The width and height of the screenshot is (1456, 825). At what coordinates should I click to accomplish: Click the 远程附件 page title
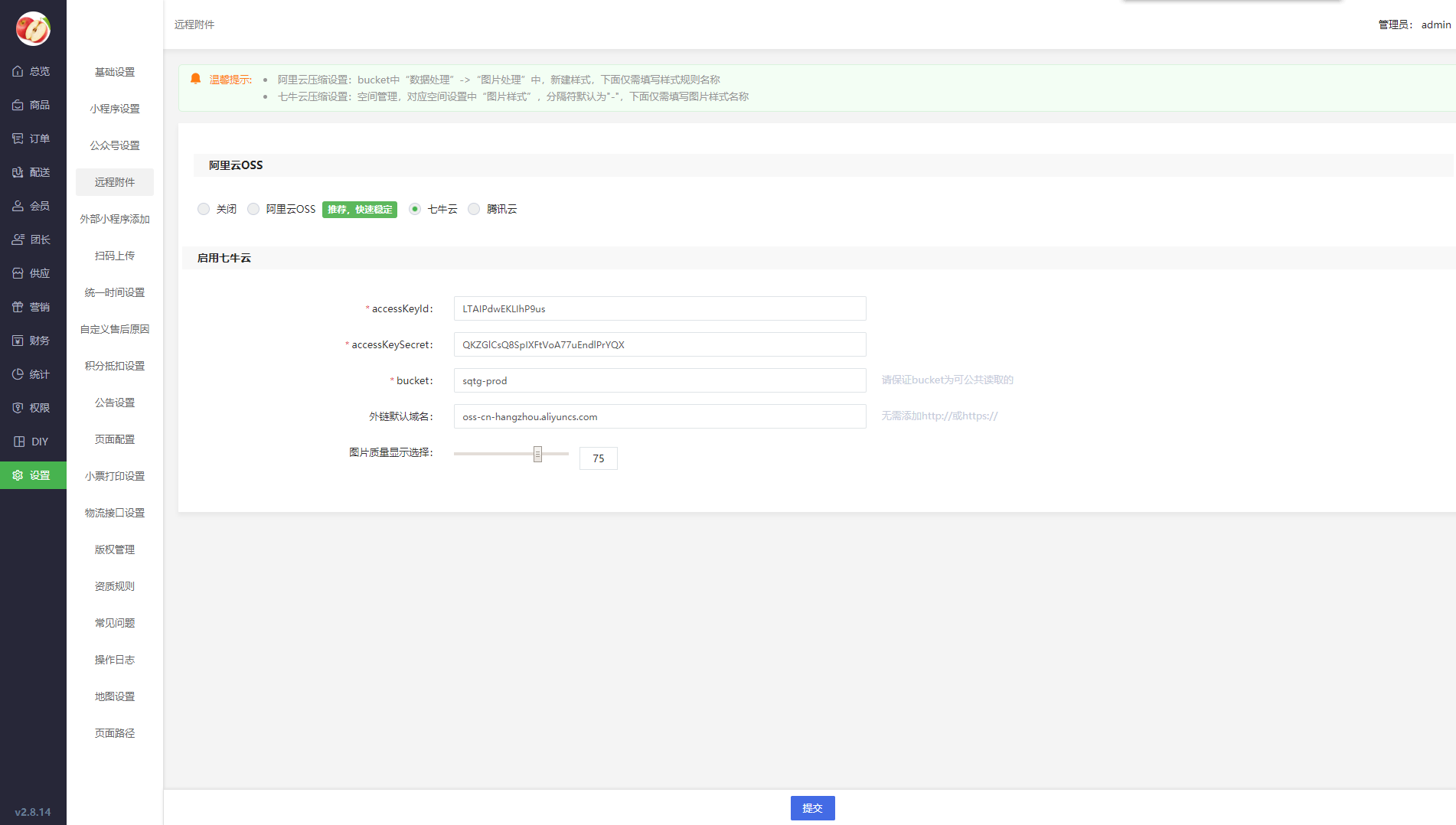tap(194, 24)
